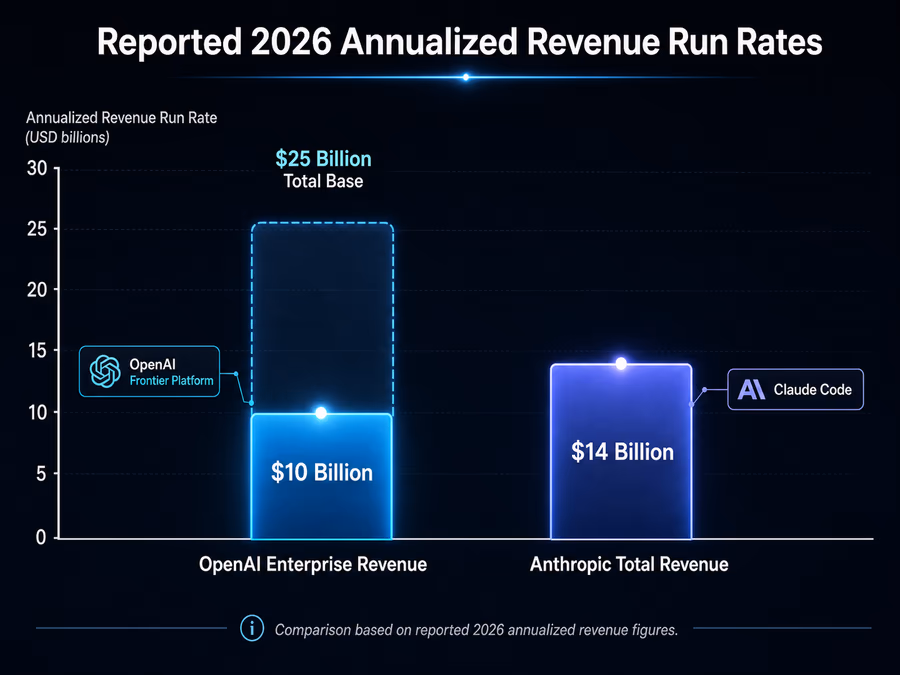The height and width of the screenshot is (675, 900).
Task: Click the dashed $25 Billion total base outline
Action: (322, 318)
